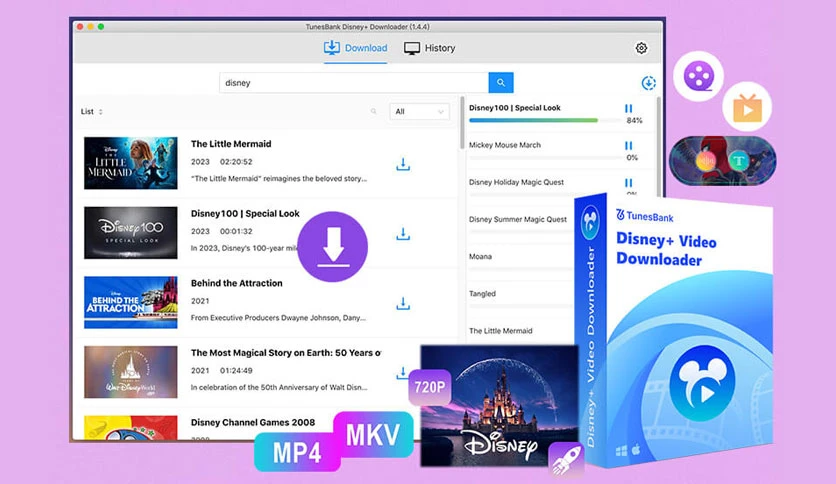Screen dimensions: 836x484
Task: Pause the Disney100 Special Look download
Action: click(x=629, y=108)
